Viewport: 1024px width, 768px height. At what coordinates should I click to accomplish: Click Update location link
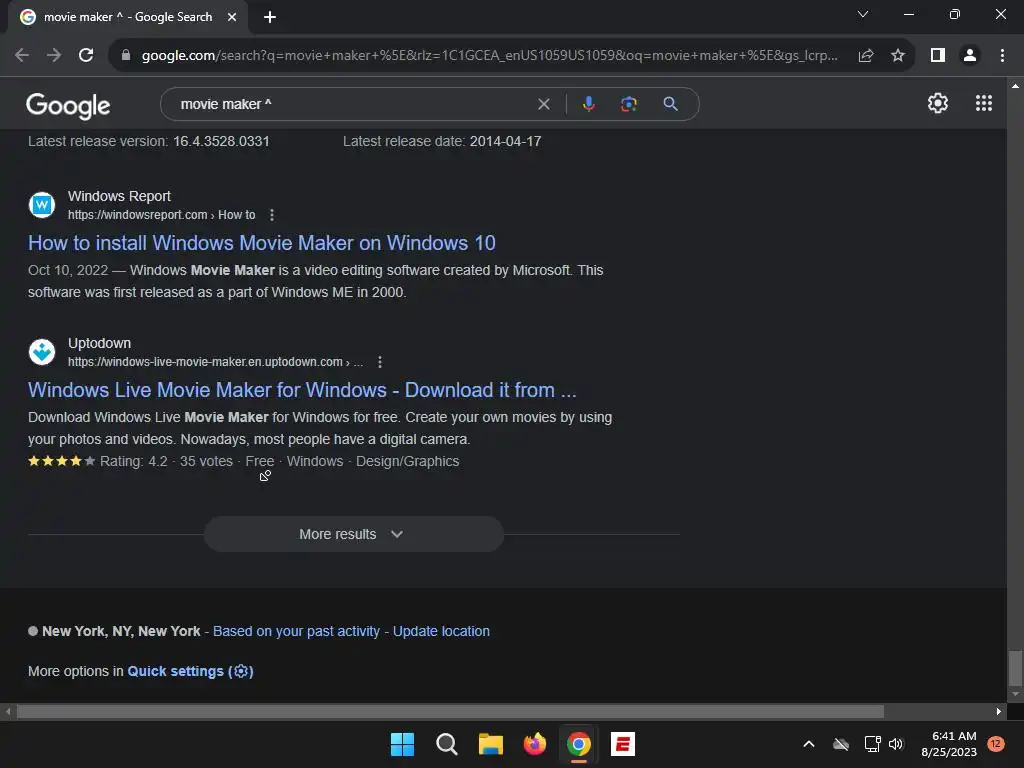click(441, 632)
